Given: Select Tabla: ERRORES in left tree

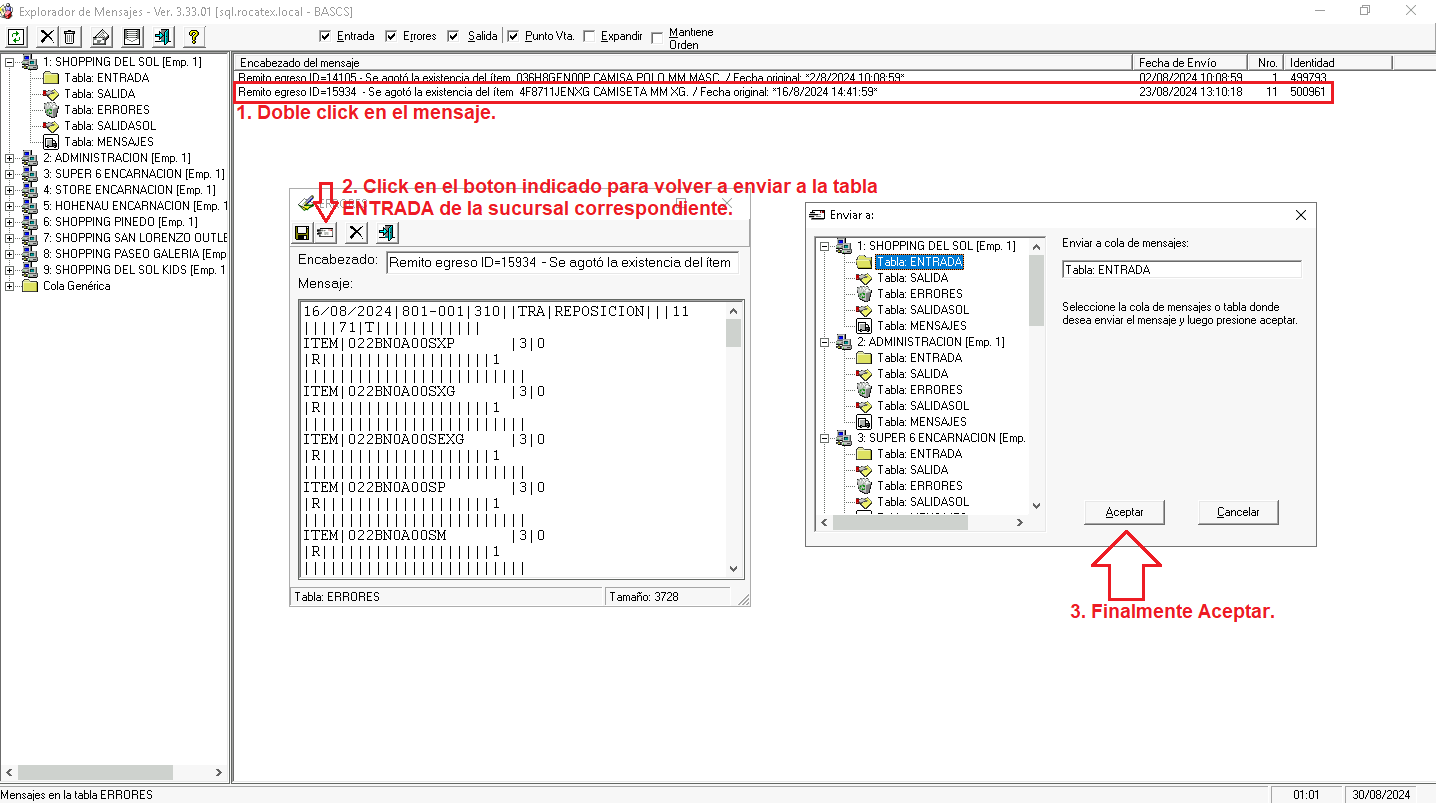Looking at the screenshot, I should (106, 110).
